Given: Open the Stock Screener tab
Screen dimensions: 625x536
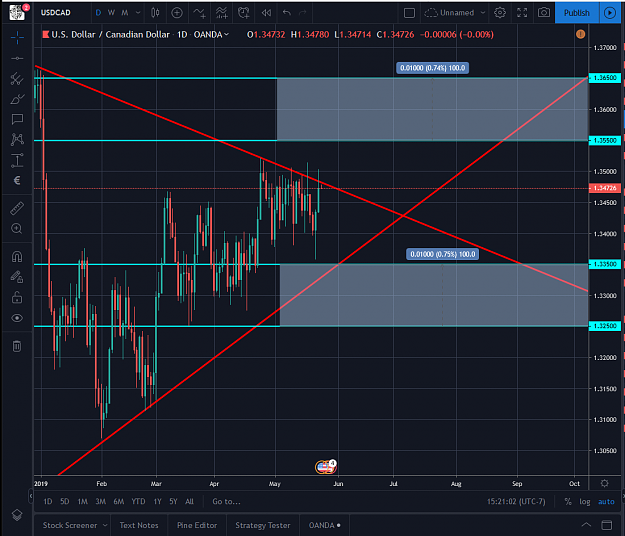Looking at the screenshot, I should coord(70,525).
